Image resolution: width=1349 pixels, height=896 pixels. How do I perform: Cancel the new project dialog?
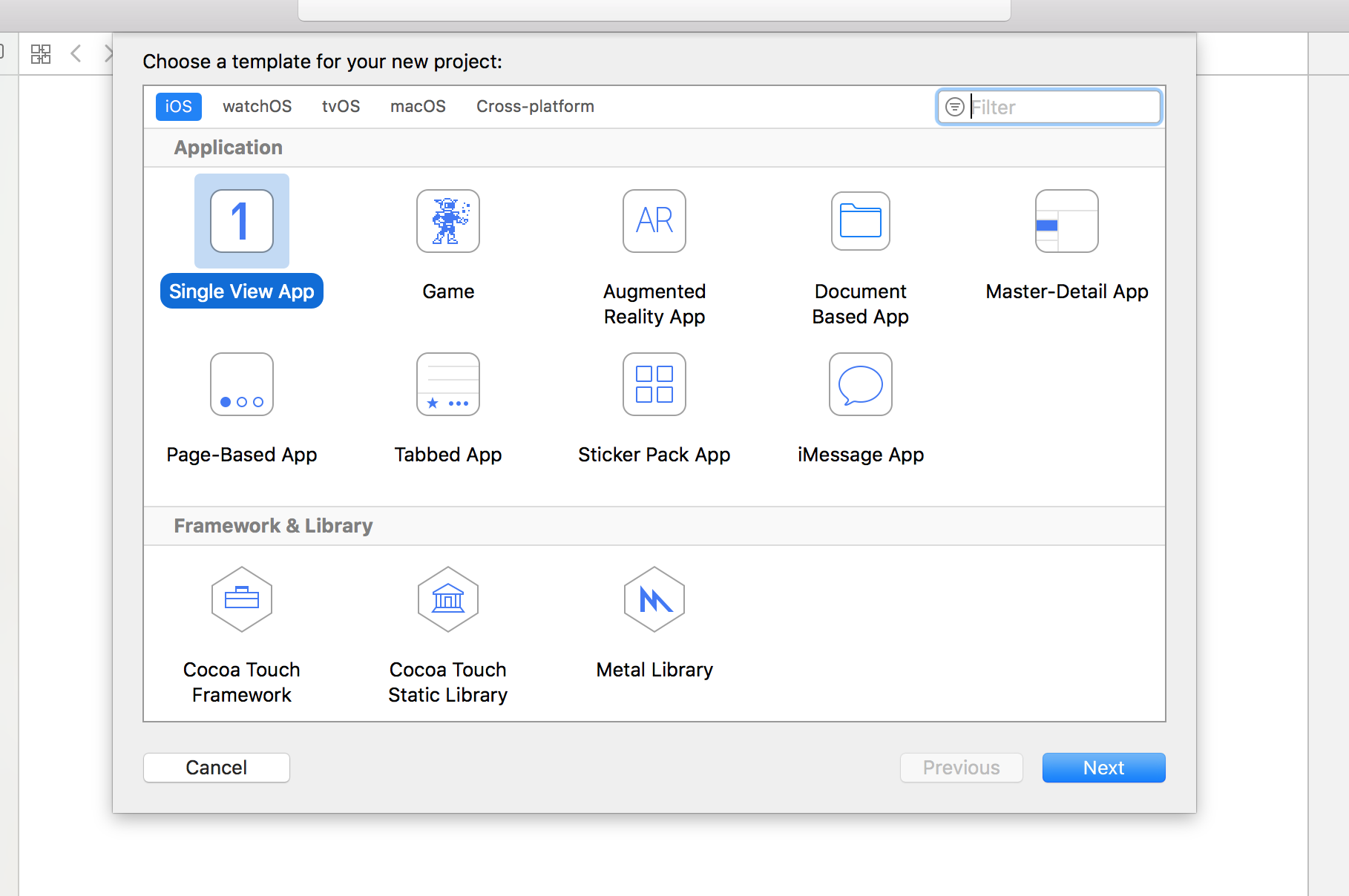[x=216, y=767]
